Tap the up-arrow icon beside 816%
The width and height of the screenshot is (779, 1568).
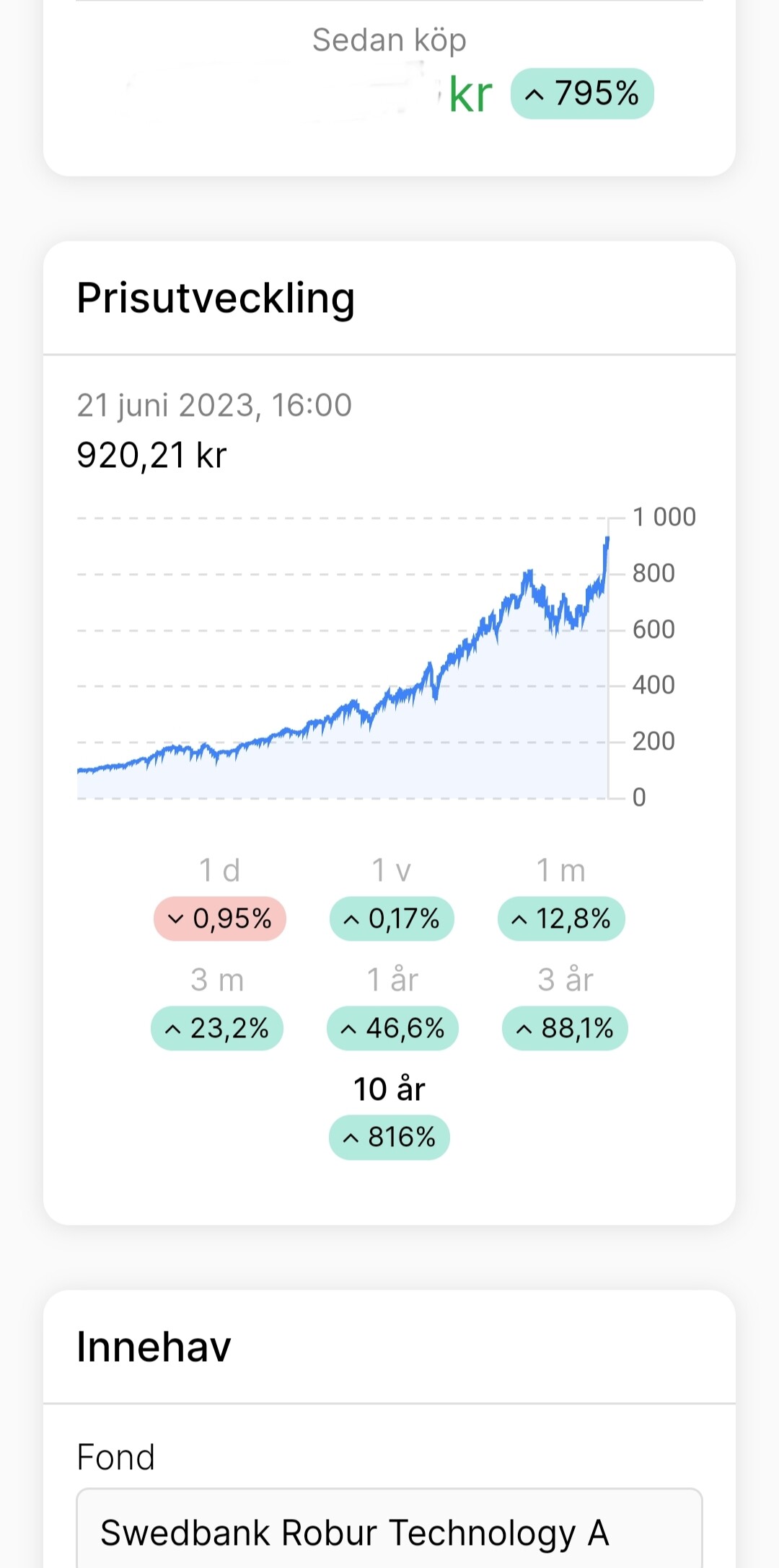351,1138
